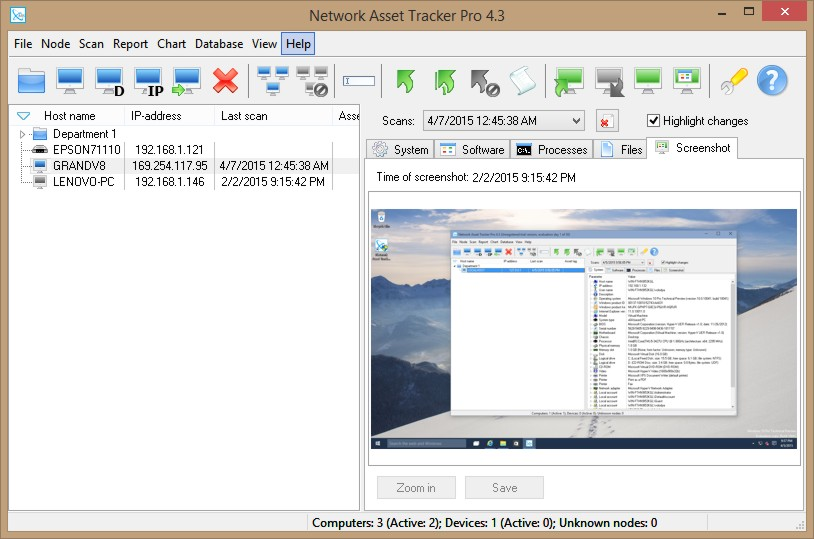Click the green screen with arrow icon
Image resolution: width=814 pixels, height=539 pixels.
(568, 82)
